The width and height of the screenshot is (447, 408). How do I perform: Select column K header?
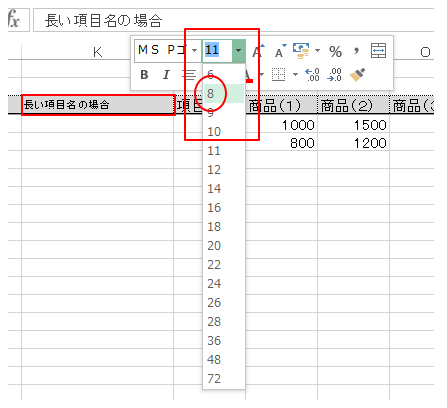[x=97, y=52]
